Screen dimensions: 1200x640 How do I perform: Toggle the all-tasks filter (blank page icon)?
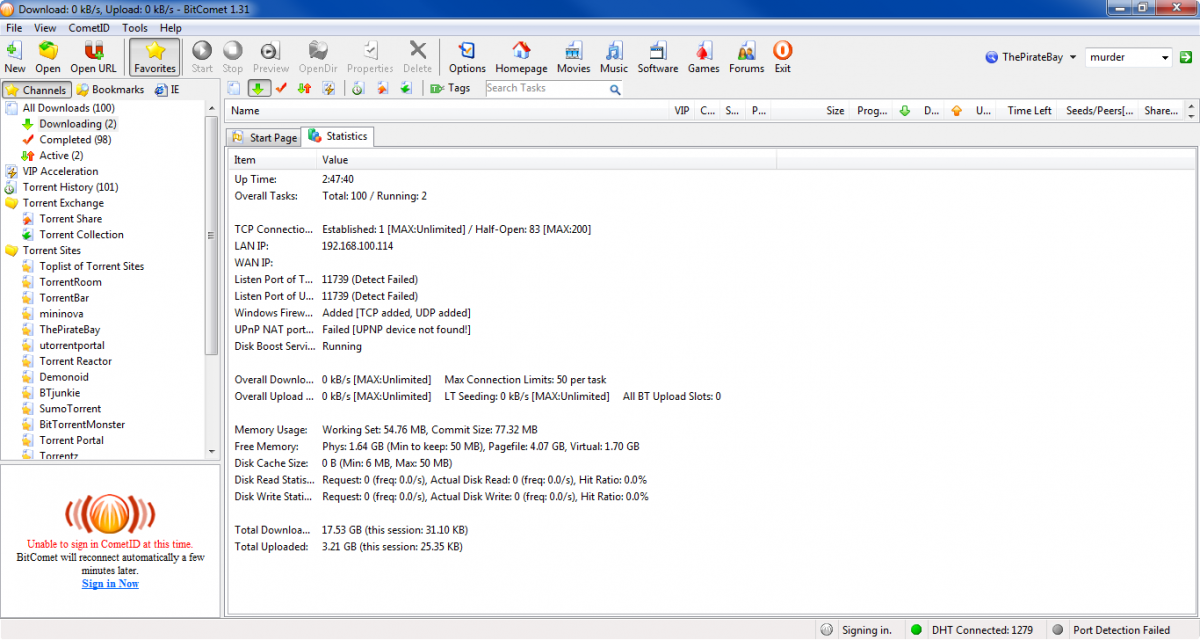click(234, 88)
